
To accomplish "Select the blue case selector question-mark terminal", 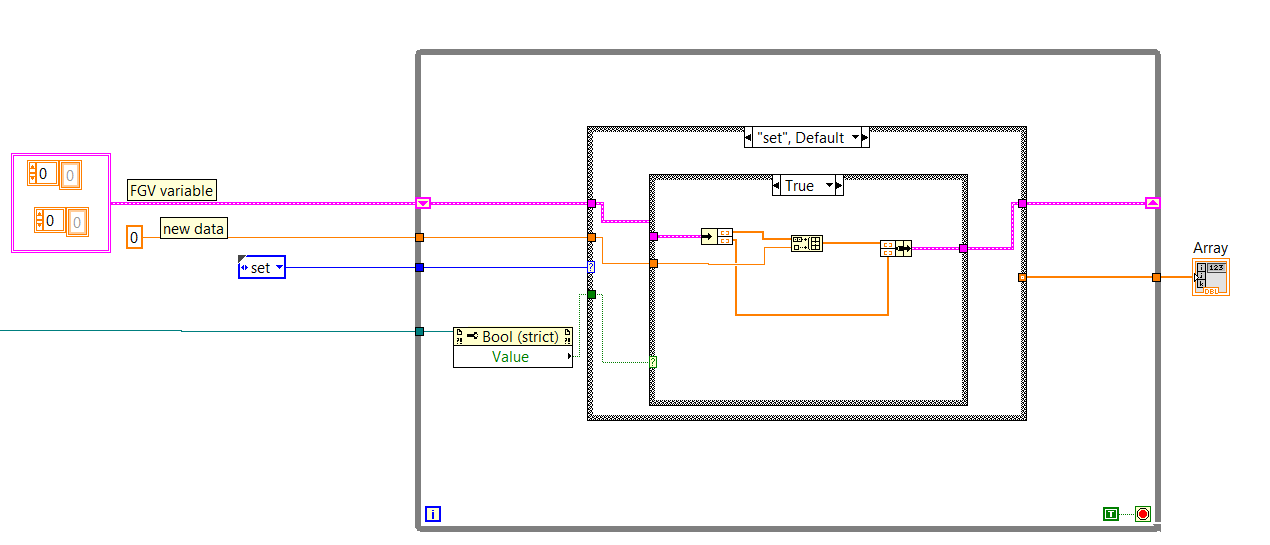I will point(591,267).
